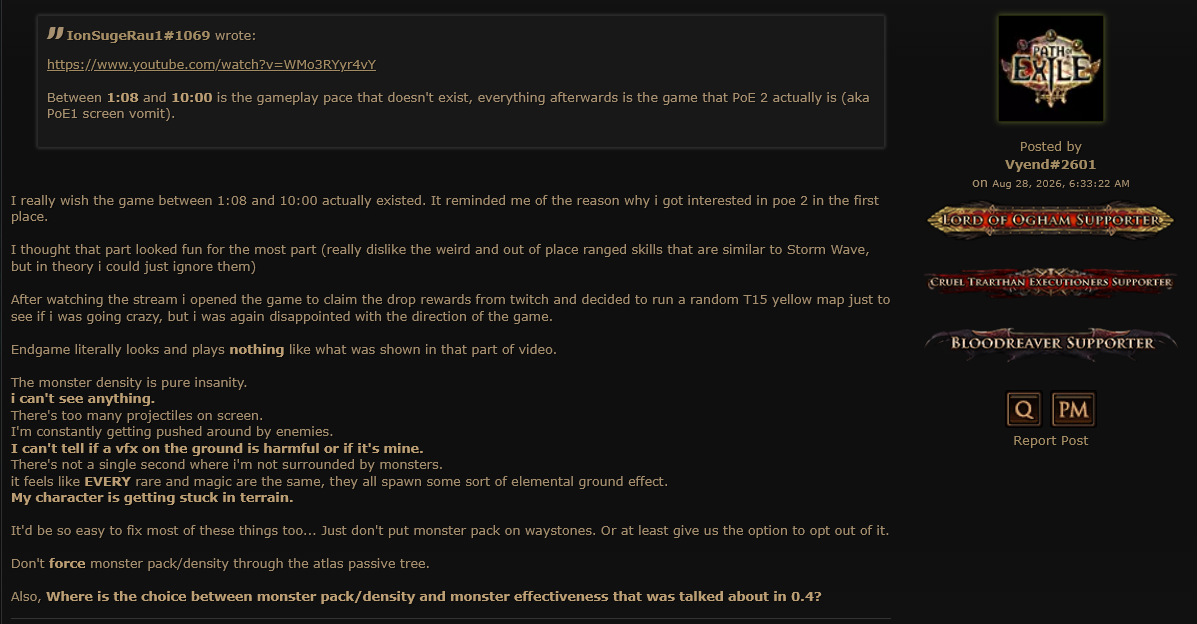
Task: Click the bold line "i can't see anything."
Action: click(82, 399)
